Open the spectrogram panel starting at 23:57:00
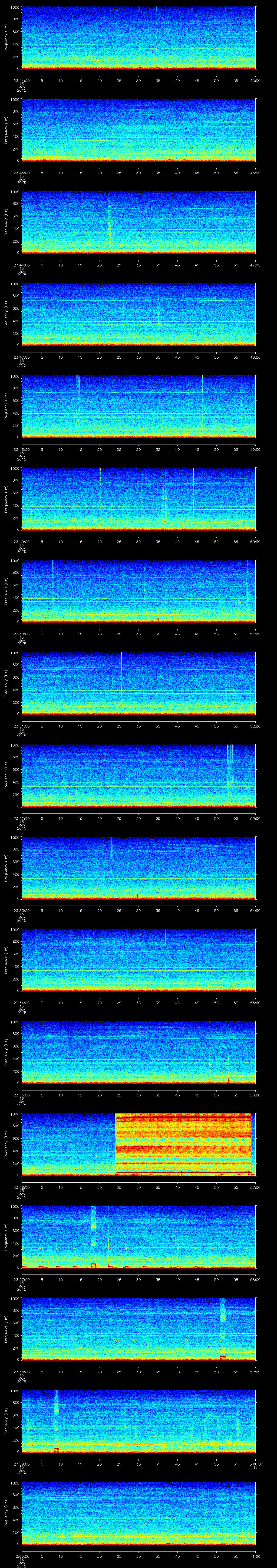 pyautogui.click(x=138, y=1237)
